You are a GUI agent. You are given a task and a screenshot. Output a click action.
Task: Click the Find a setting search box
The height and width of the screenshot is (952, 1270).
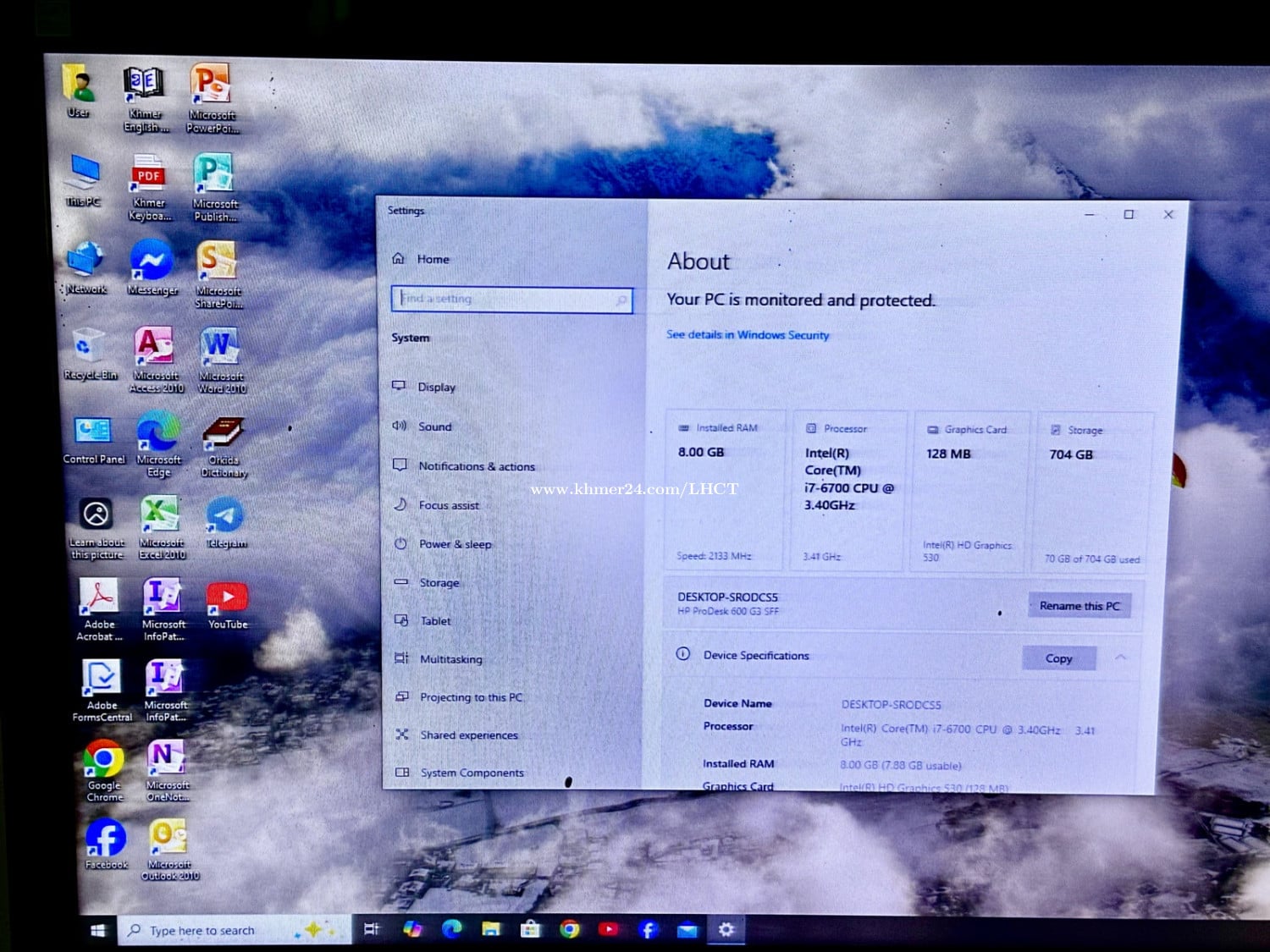coord(511,299)
